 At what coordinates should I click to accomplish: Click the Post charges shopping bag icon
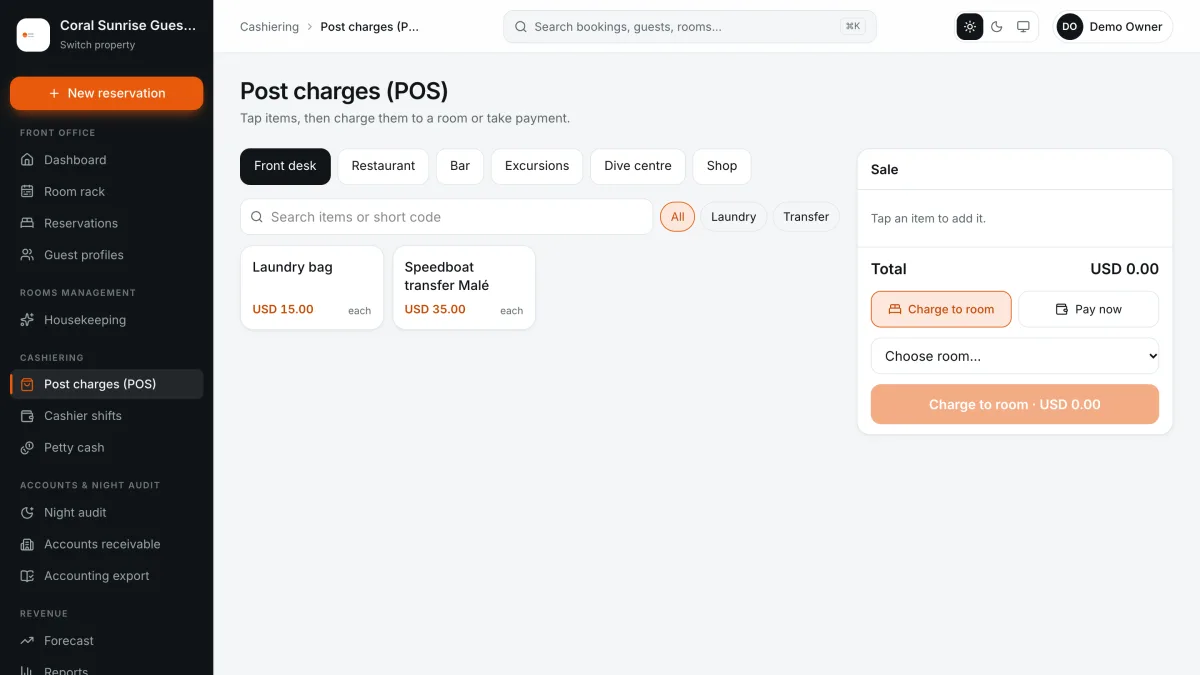(27, 384)
